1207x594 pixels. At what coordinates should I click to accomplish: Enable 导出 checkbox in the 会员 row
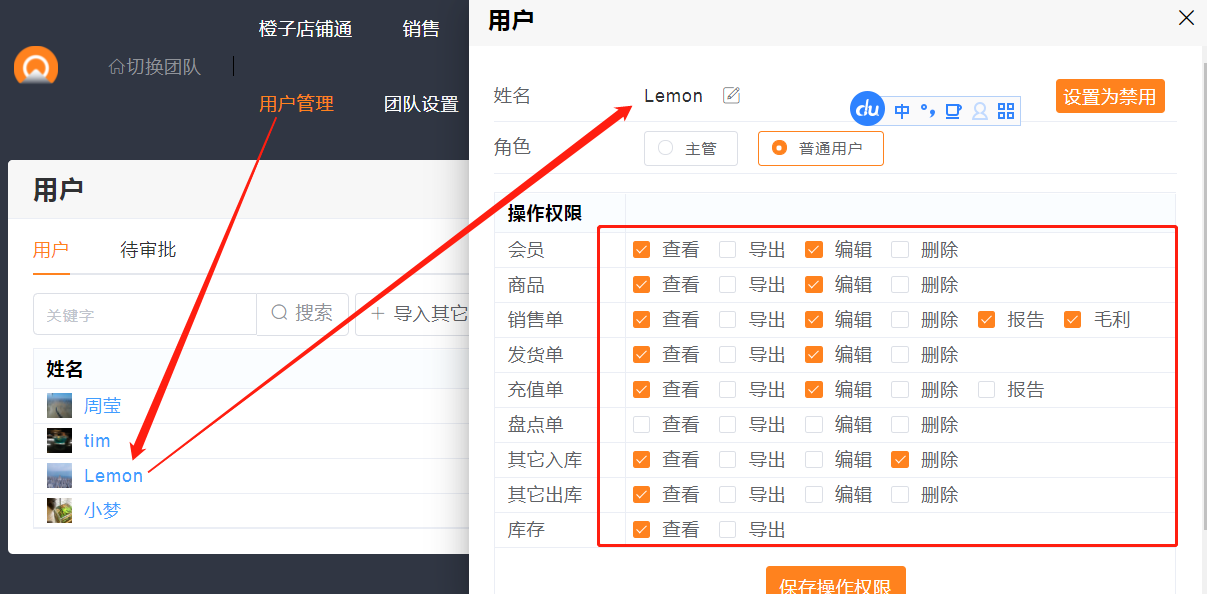(x=728, y=250)
